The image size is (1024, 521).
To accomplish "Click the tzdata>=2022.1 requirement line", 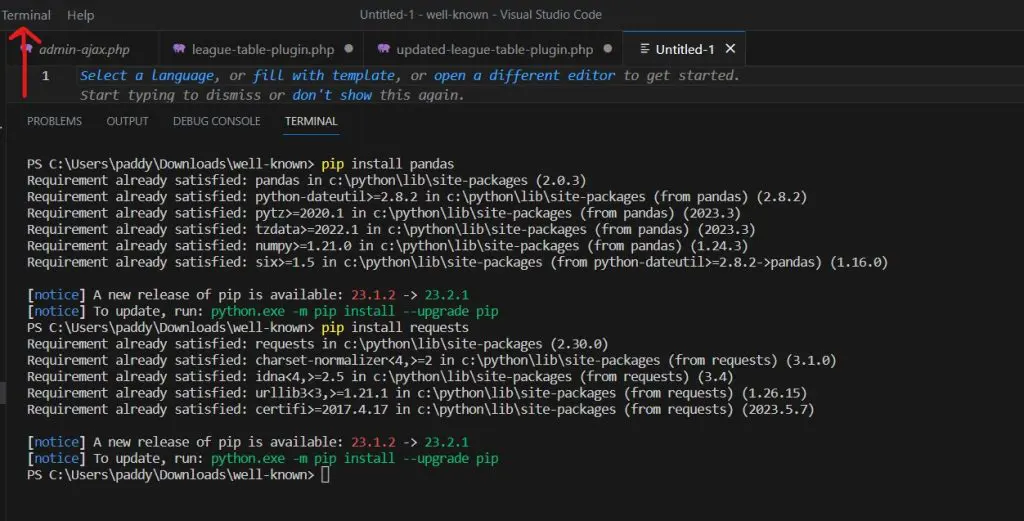I will pos(391,229).
